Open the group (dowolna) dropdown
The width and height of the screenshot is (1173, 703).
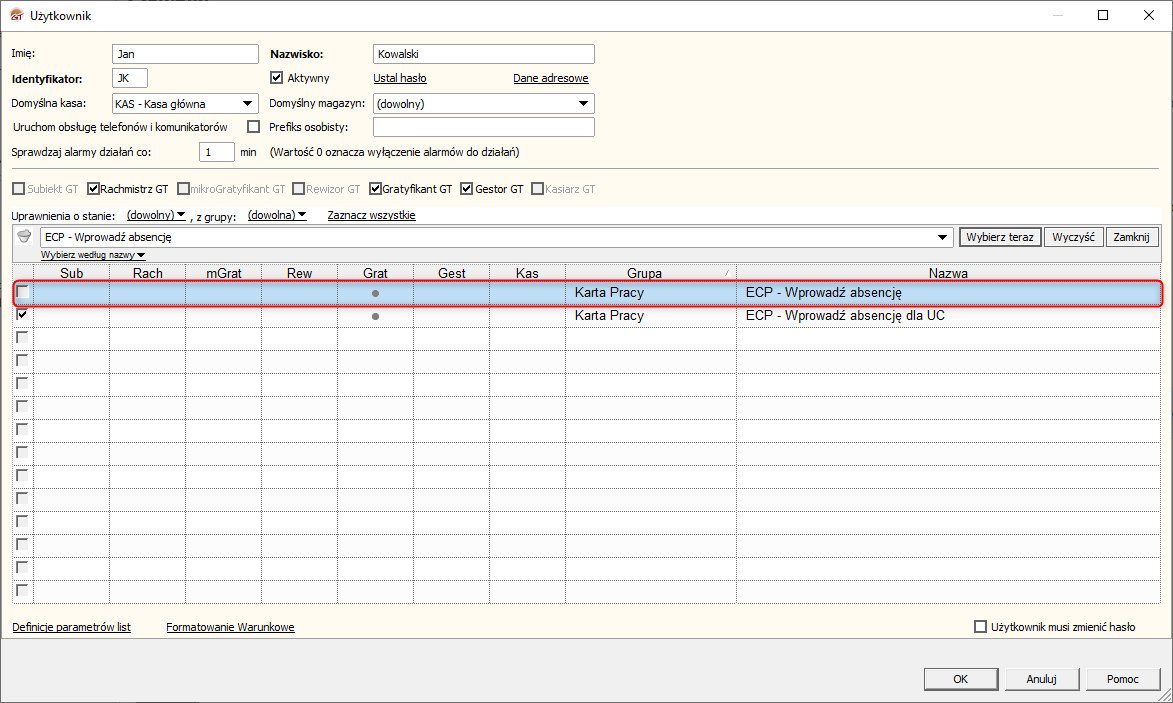click(x=277, y=215)
